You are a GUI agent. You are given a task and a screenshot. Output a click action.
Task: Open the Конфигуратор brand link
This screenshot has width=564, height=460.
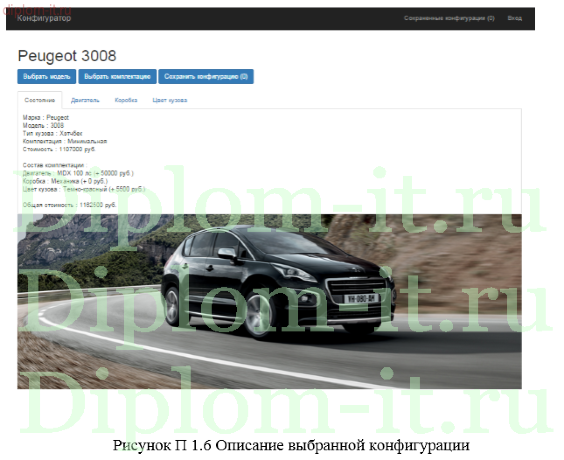tap(44, 18)
